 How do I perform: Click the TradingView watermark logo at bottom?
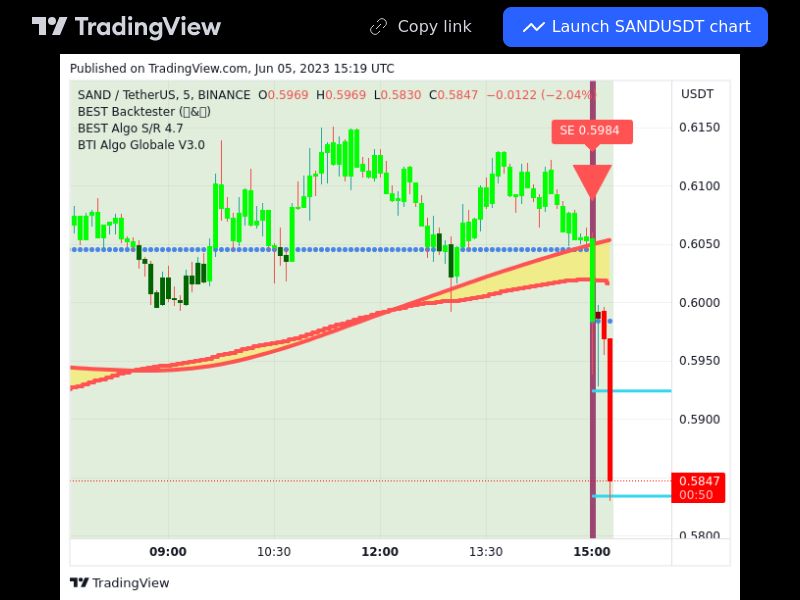119,583
